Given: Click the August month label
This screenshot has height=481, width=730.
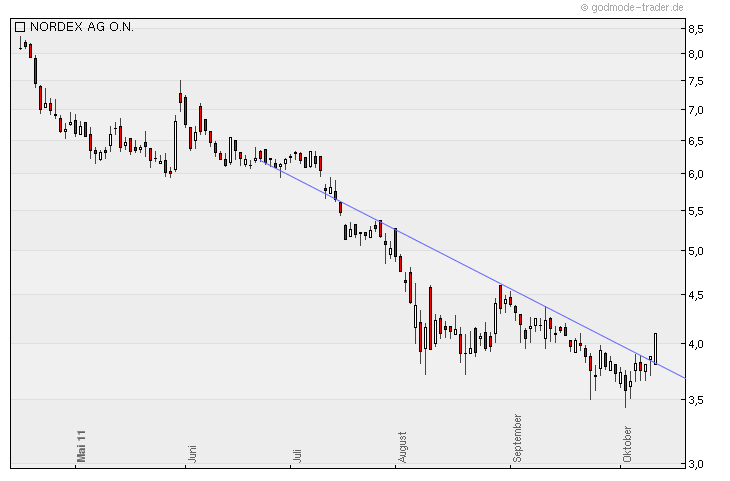Looking at the screenshot, I should pyautogui.click(x=402, y=447).
